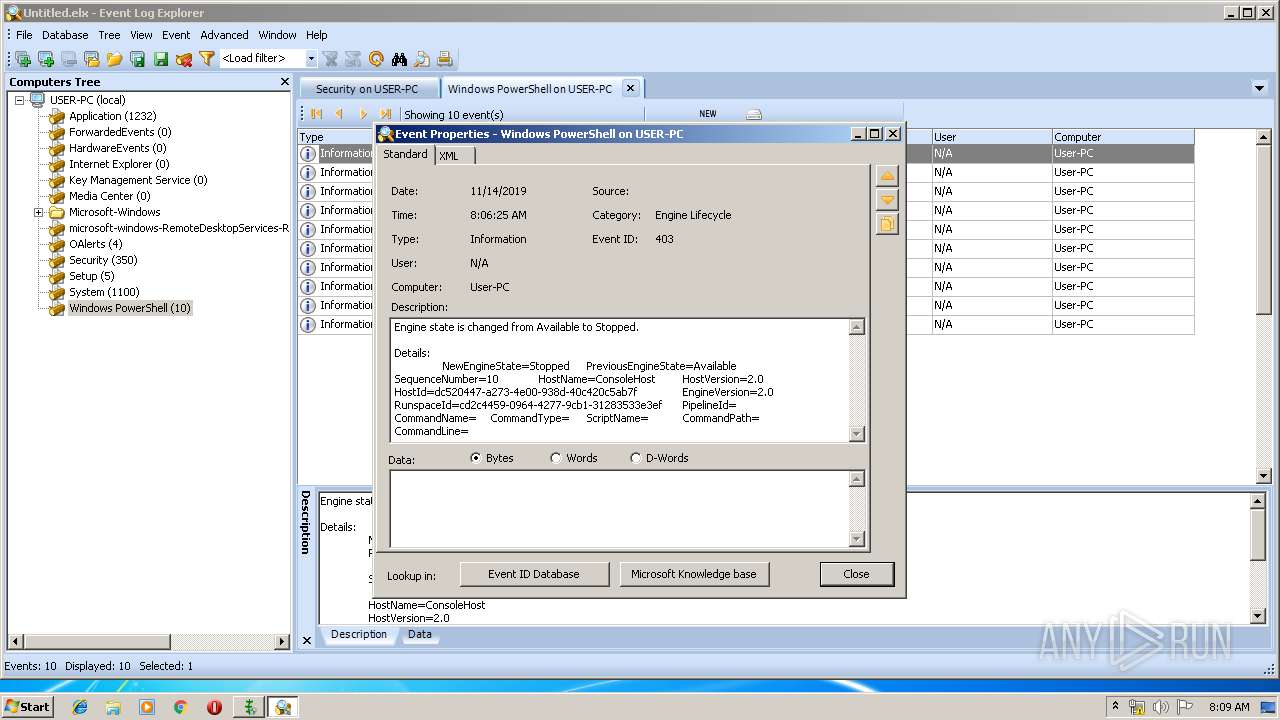This screenshot has width=1280, height=720.
Task: Click the Close button in Event Properties
Action: tap(856, 574)
